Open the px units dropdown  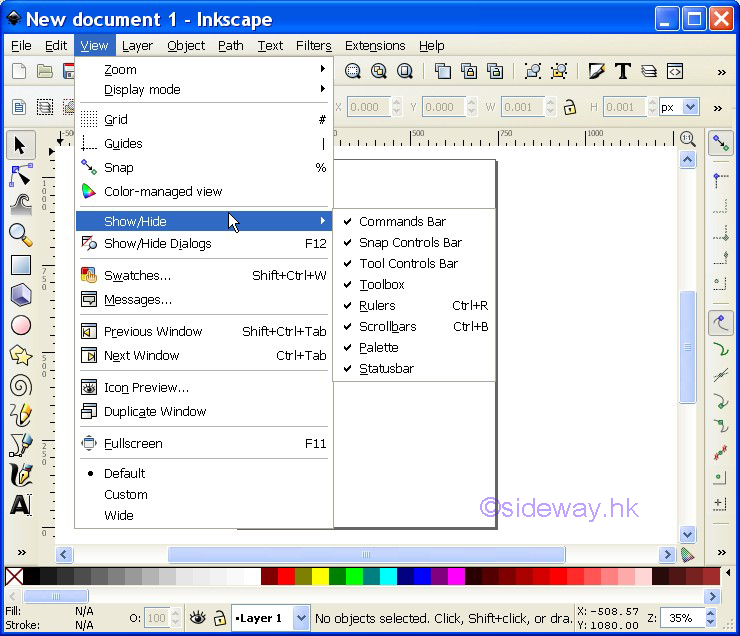click(678, 107)
